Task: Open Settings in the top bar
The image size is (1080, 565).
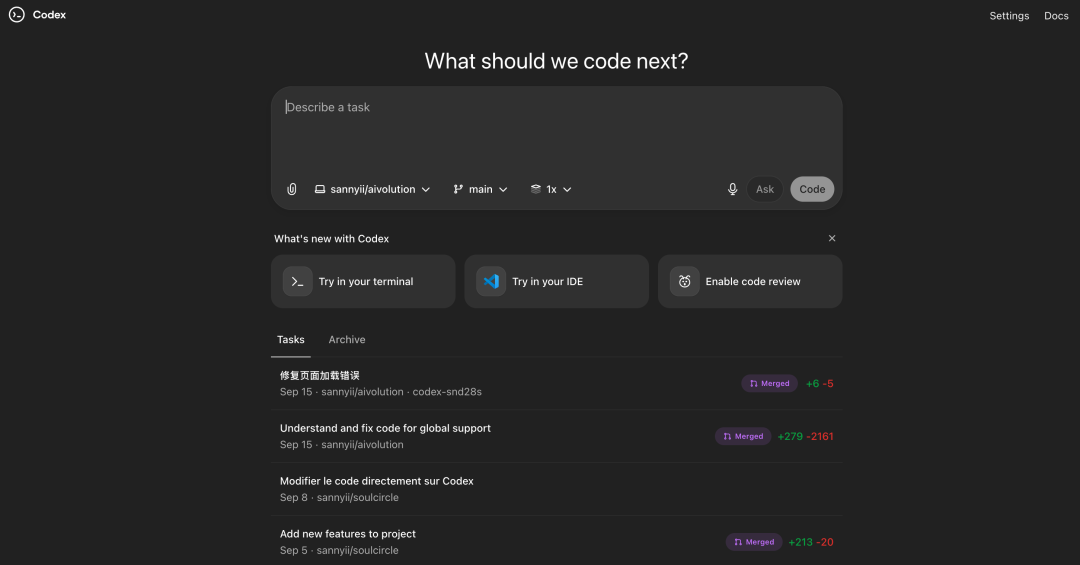Action: tap(1009, 16)
